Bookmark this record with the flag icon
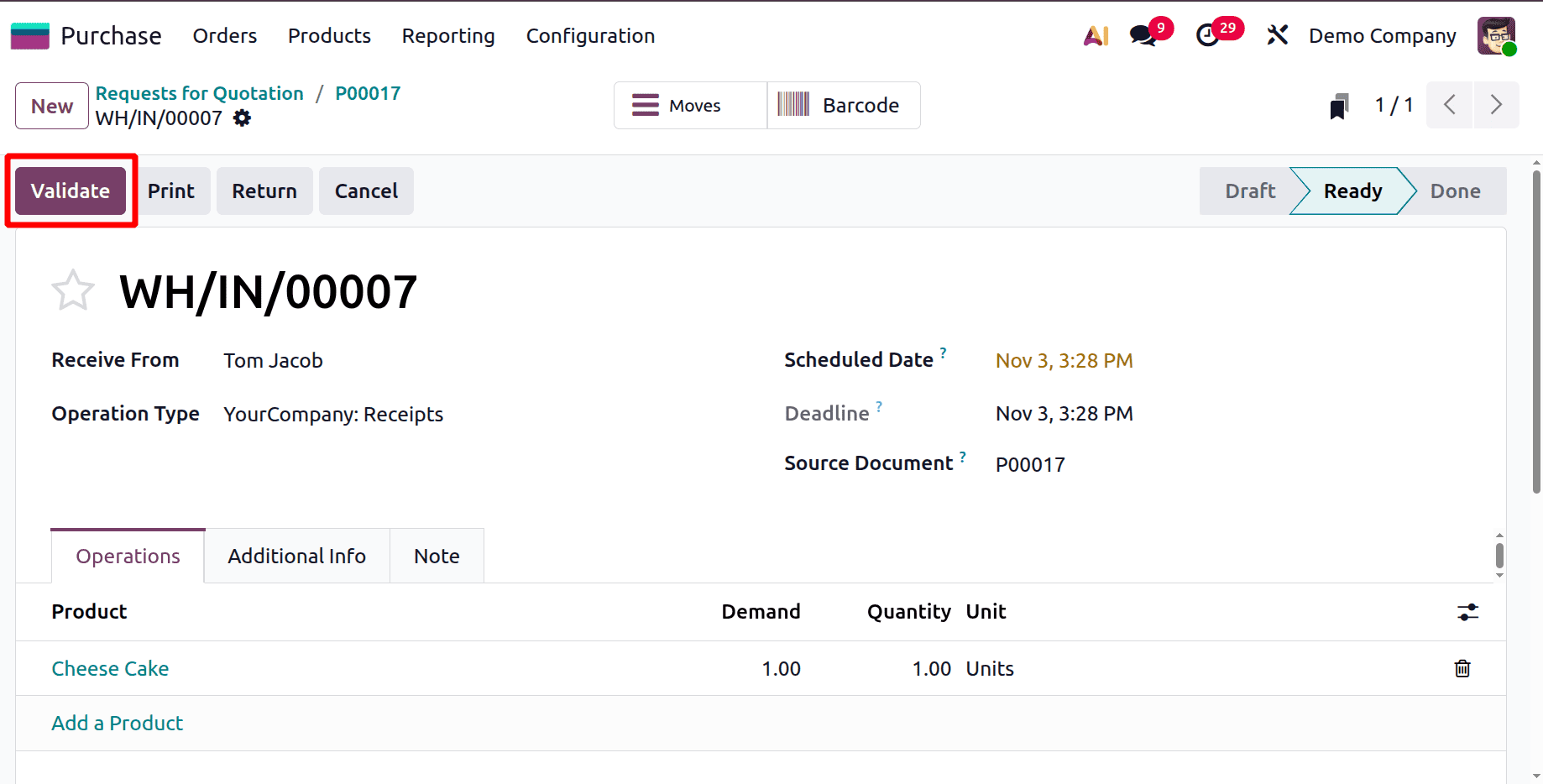 pos(1338,105)
